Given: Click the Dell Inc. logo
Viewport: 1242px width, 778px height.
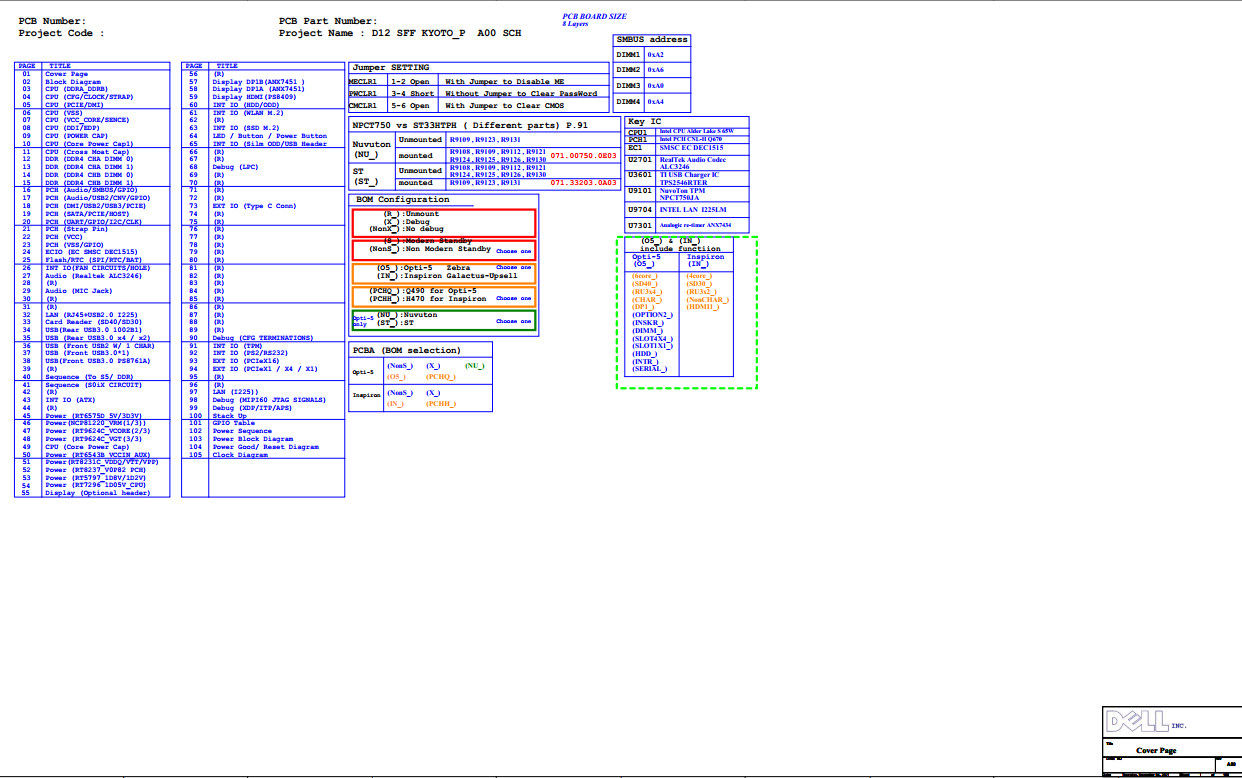Looking at the screenshot, I should tap(1137, 720).
